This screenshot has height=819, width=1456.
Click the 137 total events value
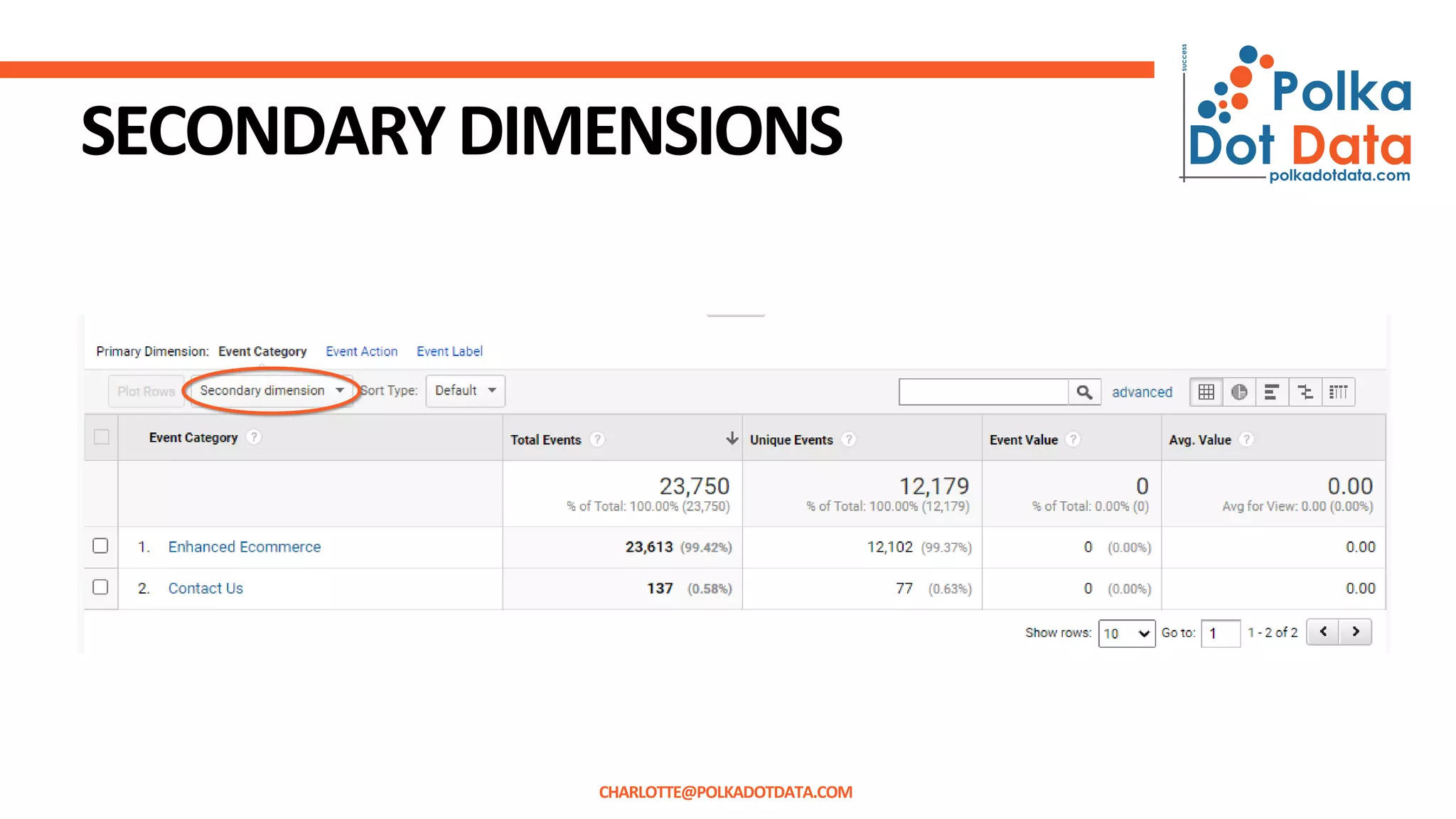[x=660, y=588]
